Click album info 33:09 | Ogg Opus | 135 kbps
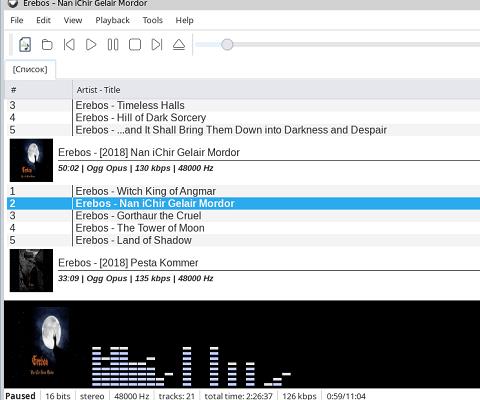The height and width of the screenshot is (400, 480). tap(136, 278)
